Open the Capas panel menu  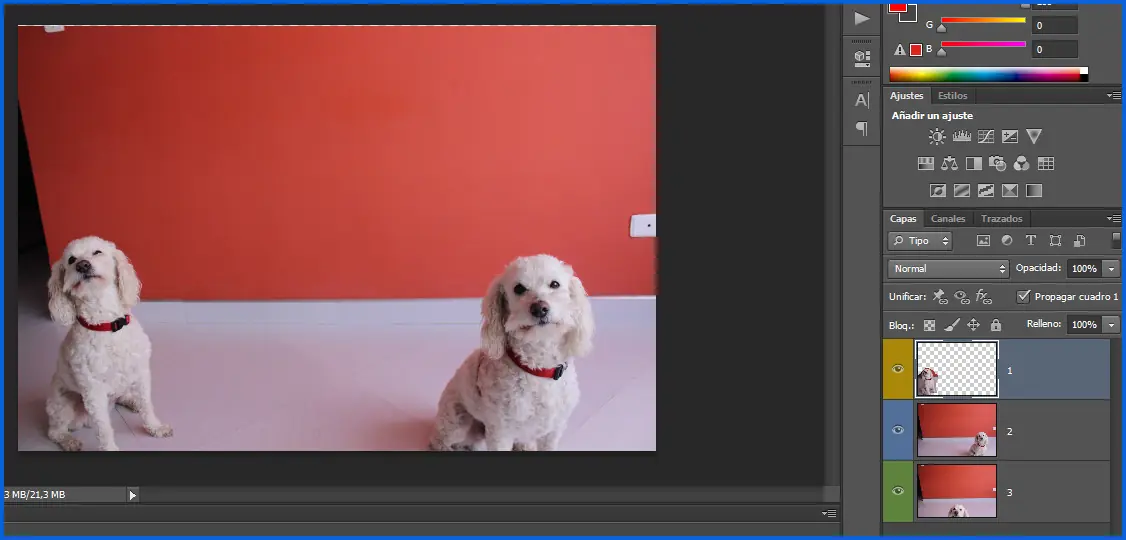[1114, 218]
